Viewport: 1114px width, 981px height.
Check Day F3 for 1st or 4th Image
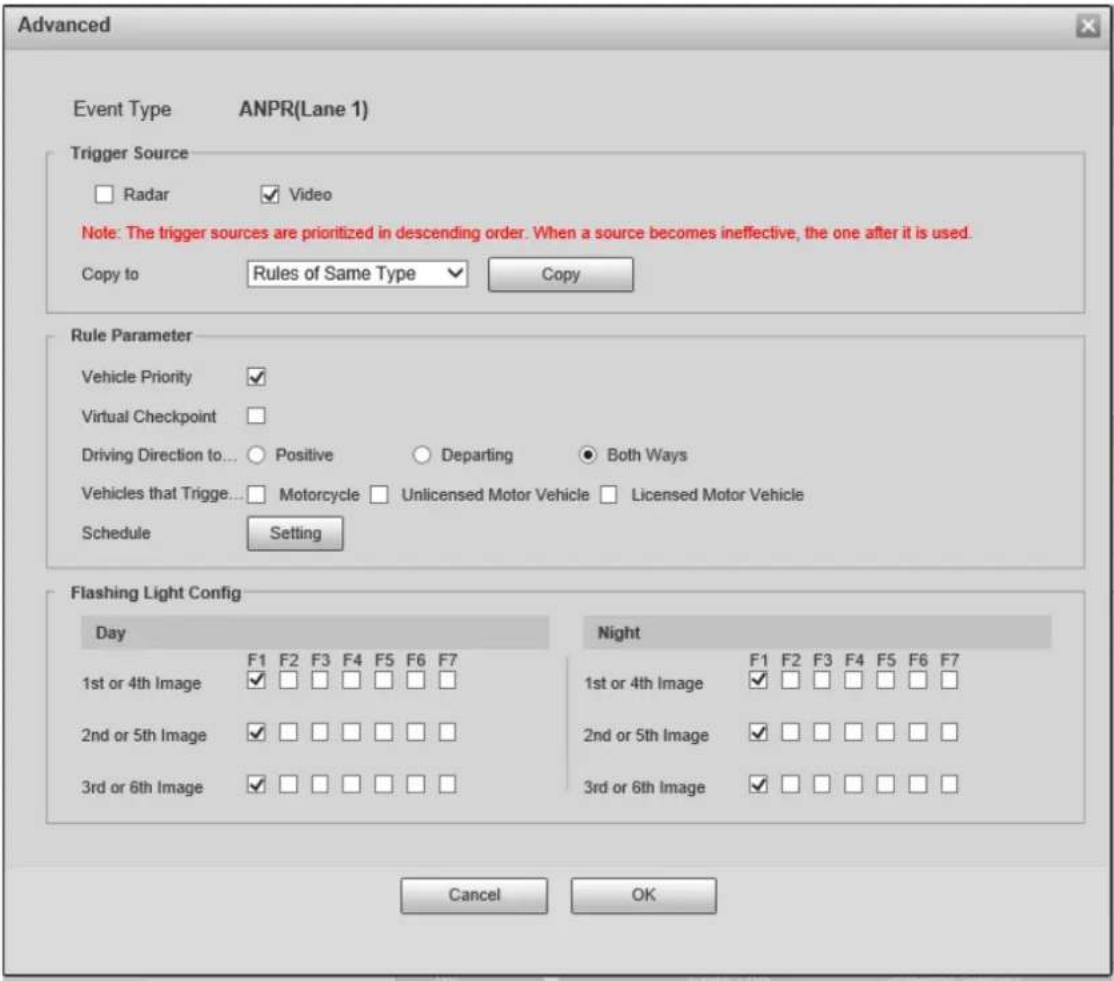click(320, 681)
